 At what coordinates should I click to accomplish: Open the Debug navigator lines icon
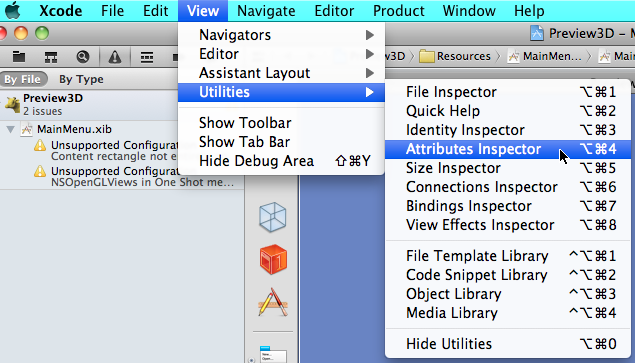pyautogui.click(x=147, y=57)
